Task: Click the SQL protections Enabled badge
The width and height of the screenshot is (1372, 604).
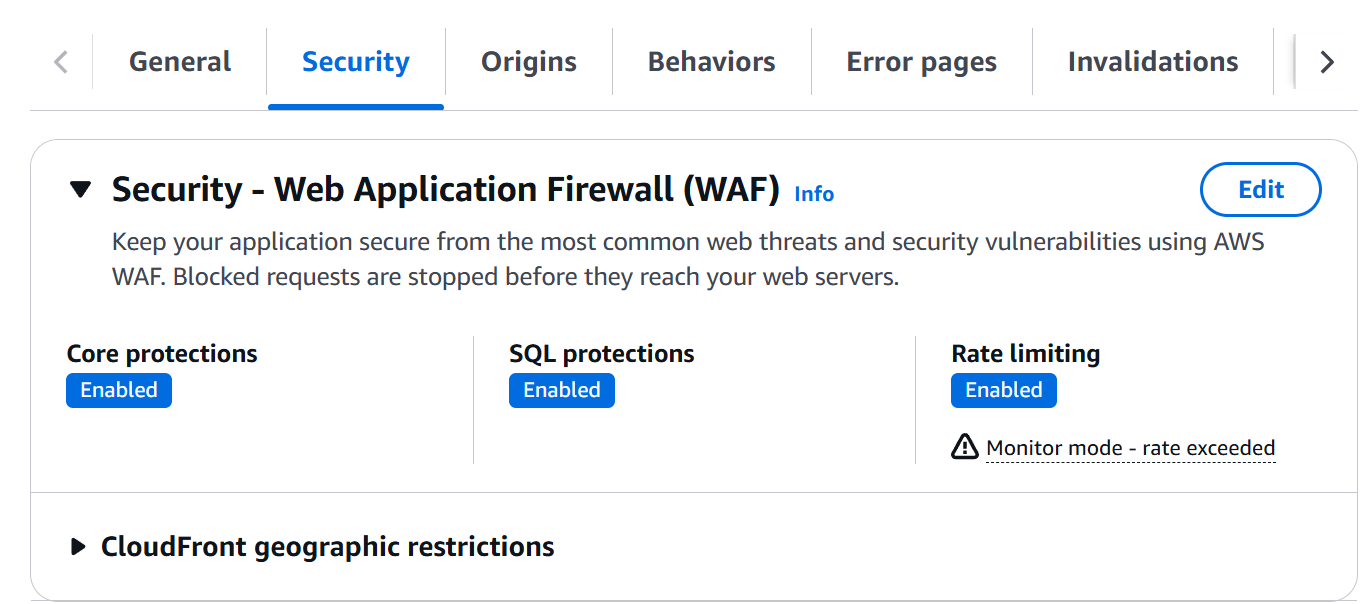Action: (561, 390)
